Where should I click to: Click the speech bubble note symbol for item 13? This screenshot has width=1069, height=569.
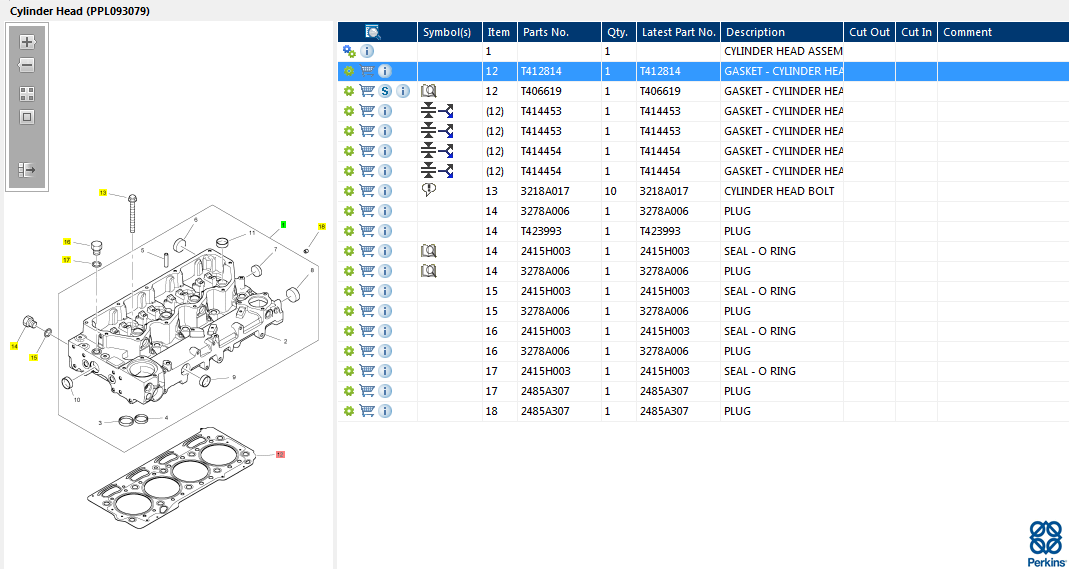(429, 191)
